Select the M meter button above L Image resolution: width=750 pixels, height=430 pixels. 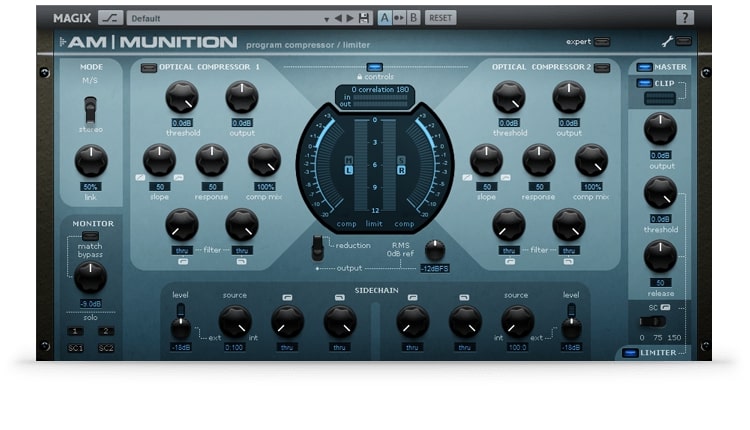[349, 160]
